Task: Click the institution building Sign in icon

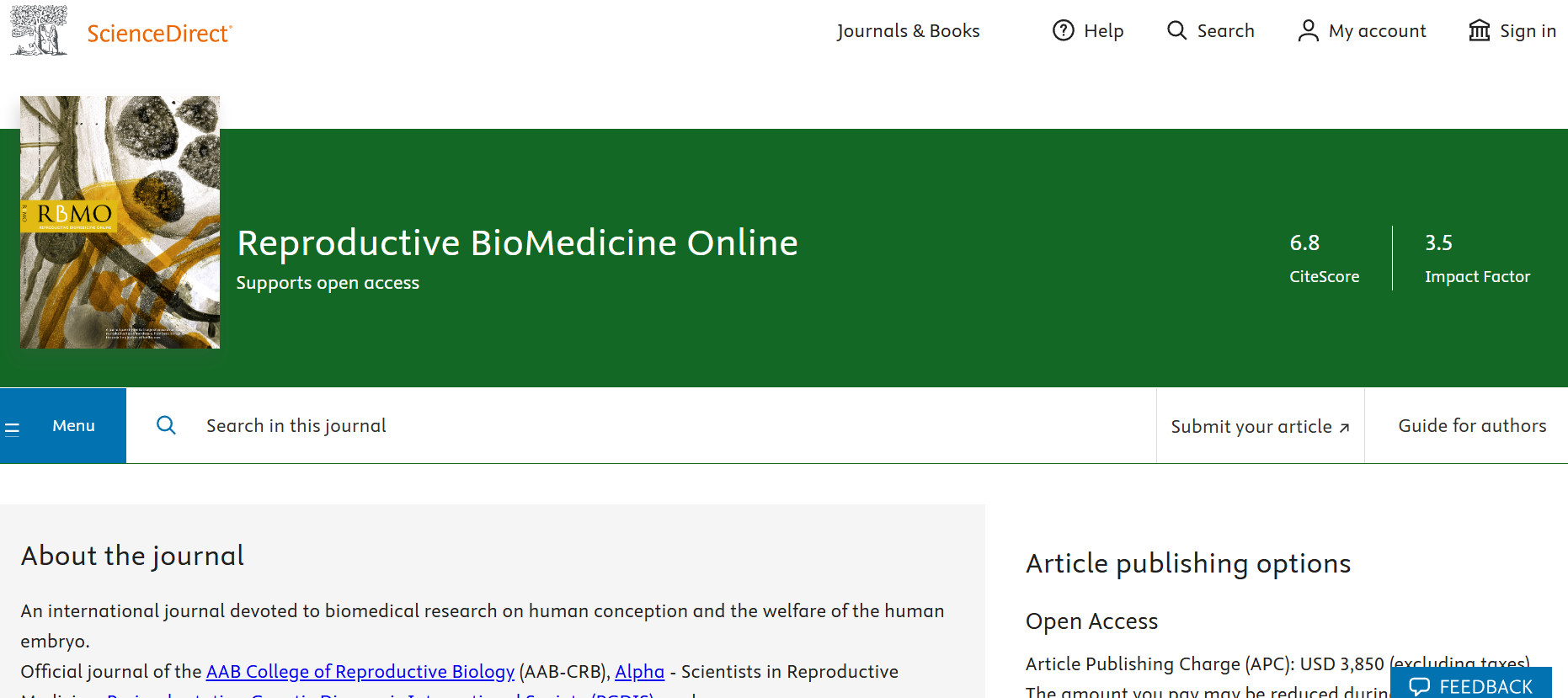Action: point(1480,31)
